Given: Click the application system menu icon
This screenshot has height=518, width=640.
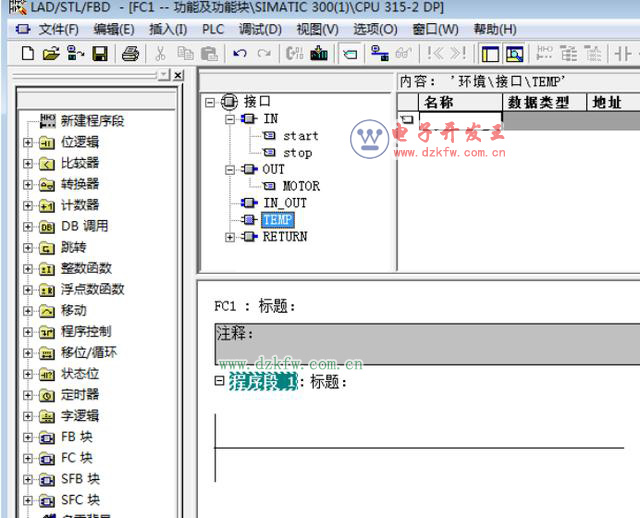Looking at the screenshot, I should point(23,29).
